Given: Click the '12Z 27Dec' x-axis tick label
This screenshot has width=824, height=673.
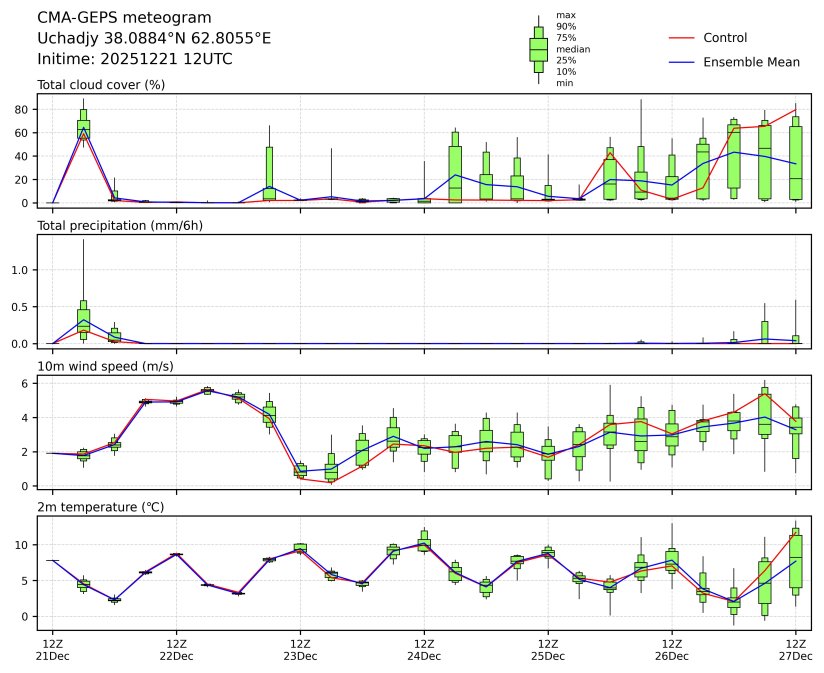Looking at the screenshot, I should (796, 650).
